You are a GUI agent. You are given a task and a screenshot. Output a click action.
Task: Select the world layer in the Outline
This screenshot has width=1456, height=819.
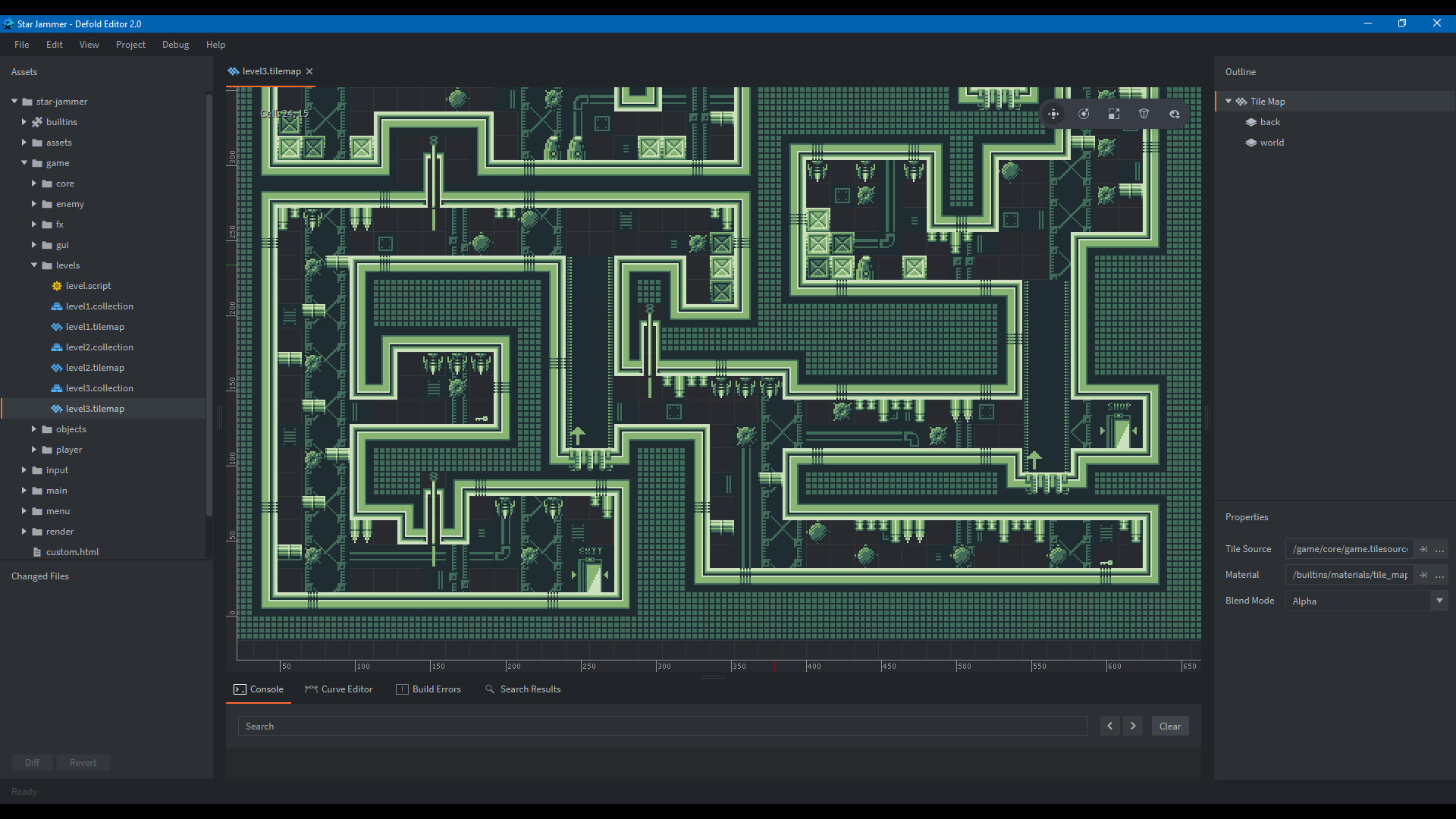coord(1272,142)
